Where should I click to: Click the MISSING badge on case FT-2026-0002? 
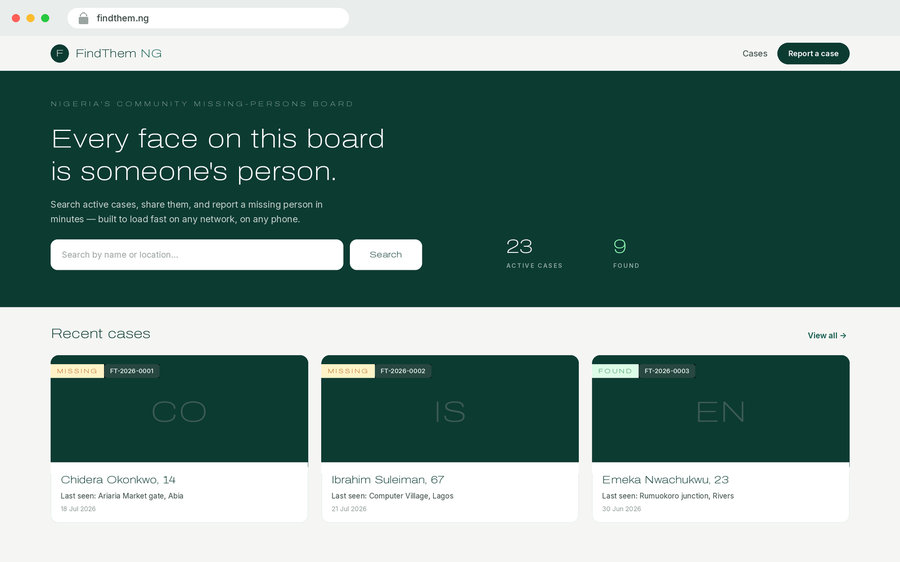pyautogui.click(x=348, y=371)
